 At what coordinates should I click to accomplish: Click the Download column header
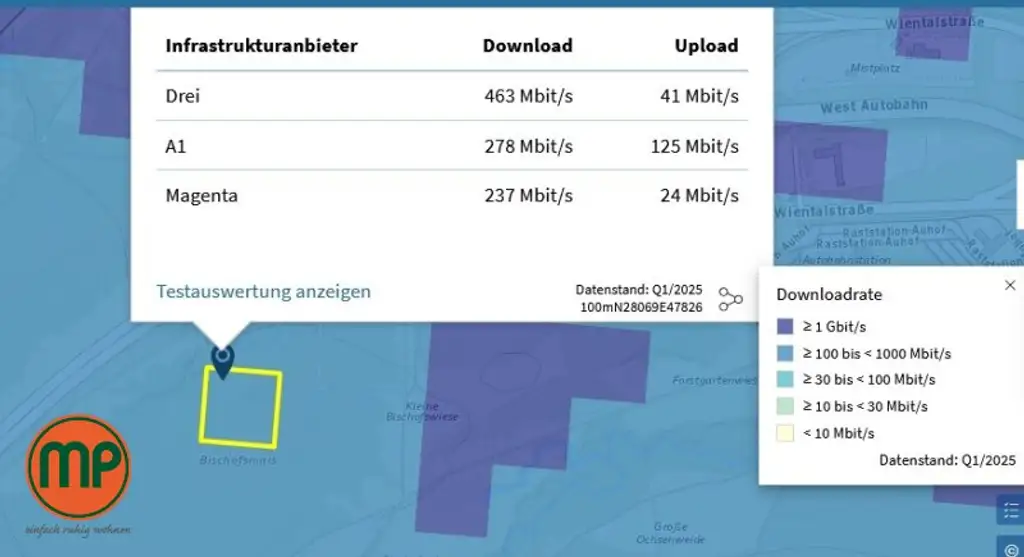[527, 45]
